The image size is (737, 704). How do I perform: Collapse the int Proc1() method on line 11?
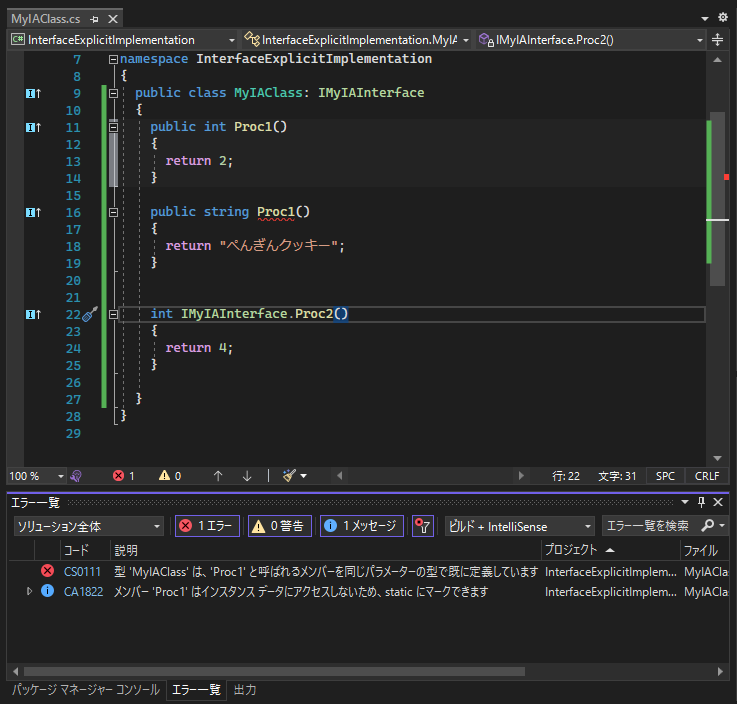(x=113, y=127)
